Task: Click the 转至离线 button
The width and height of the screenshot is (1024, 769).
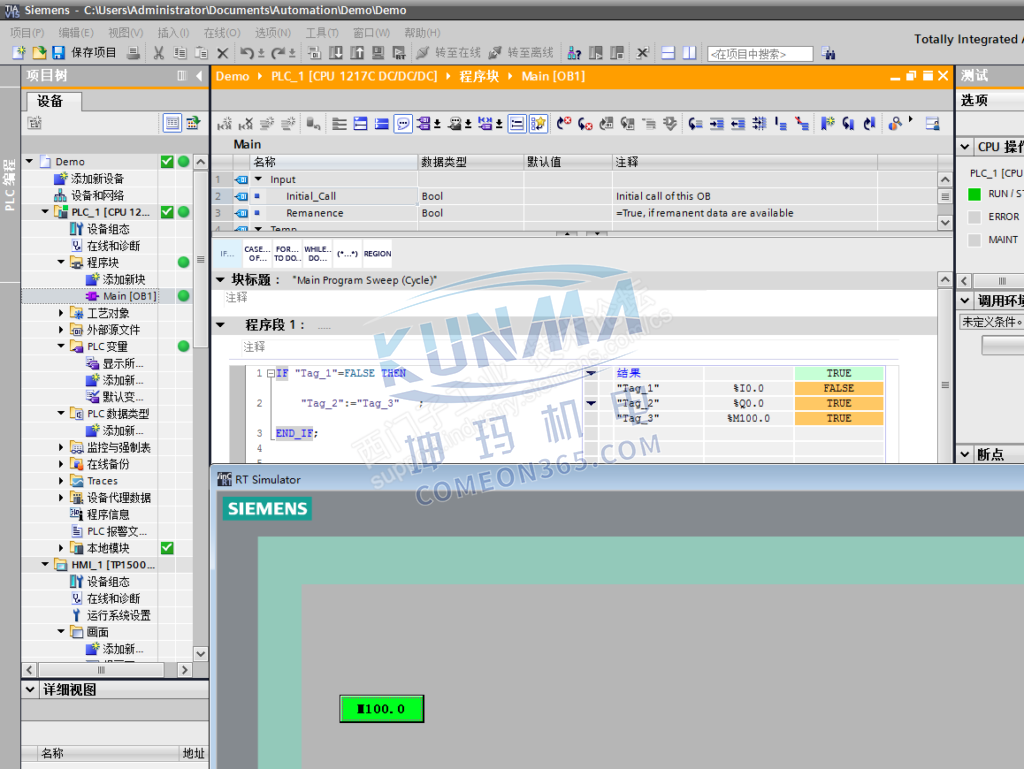Action: click(521, 53)
